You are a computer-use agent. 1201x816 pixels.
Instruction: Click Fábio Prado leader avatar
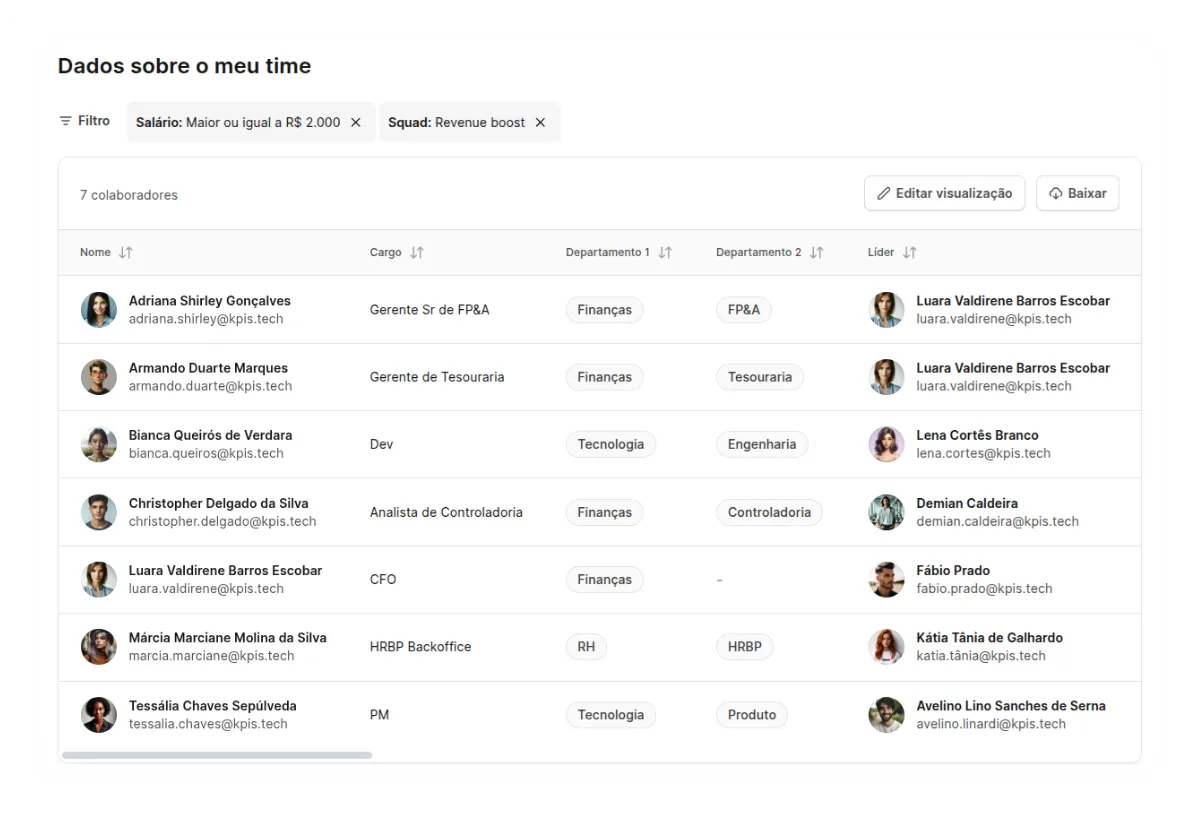point(886,579)
